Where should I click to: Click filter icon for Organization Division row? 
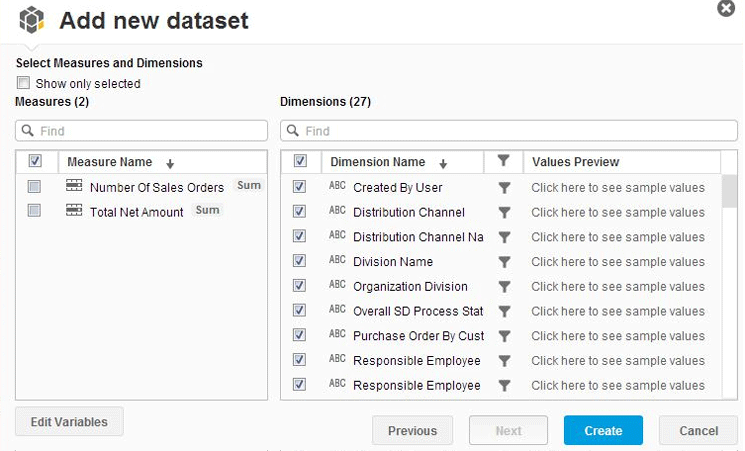504,287
